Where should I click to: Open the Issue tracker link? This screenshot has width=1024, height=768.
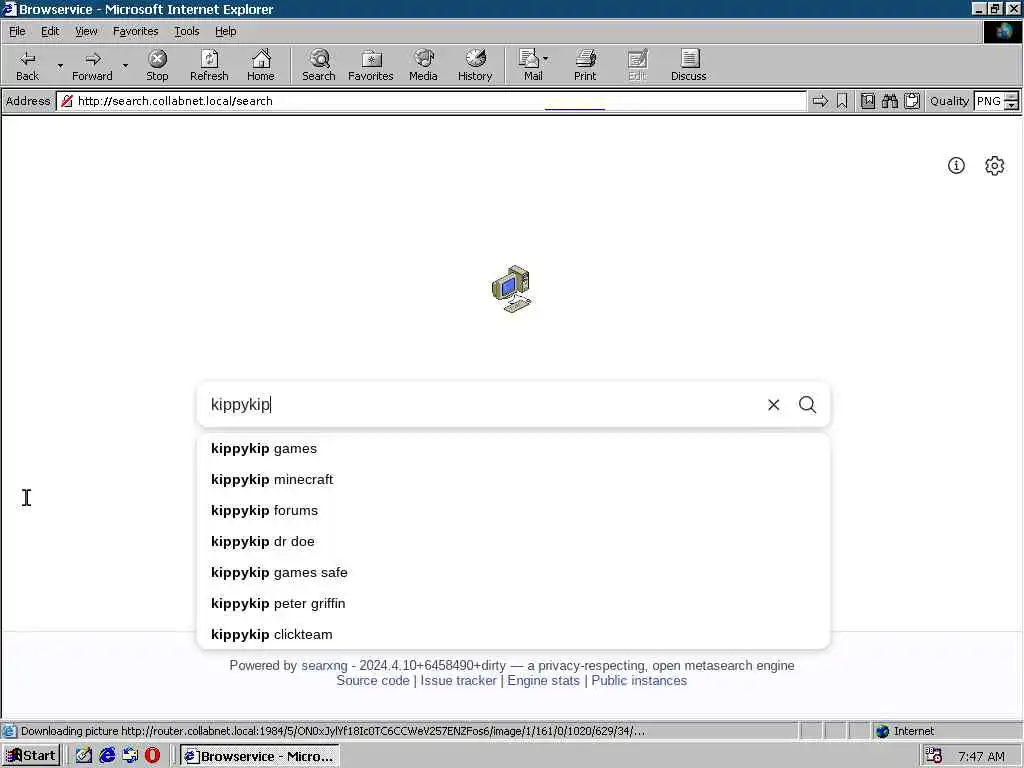(458, 680)
